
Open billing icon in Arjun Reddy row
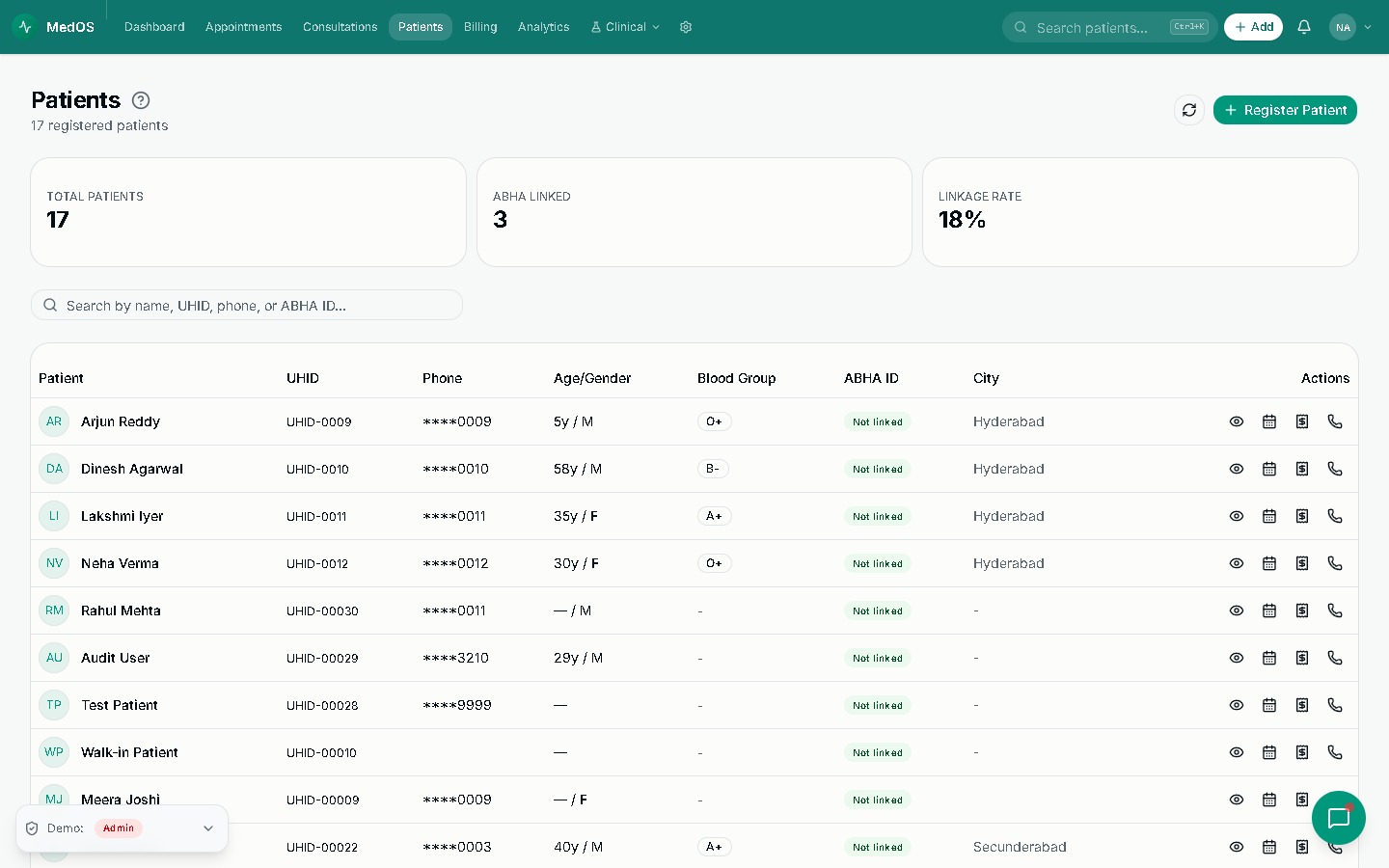(x=1302, y=421)
